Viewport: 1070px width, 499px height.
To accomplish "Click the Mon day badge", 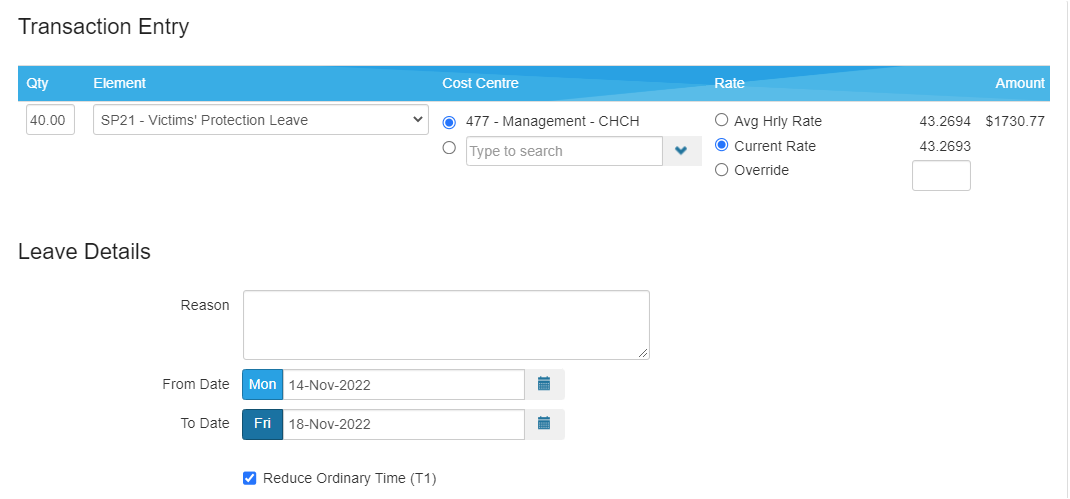I will [263, 384].
